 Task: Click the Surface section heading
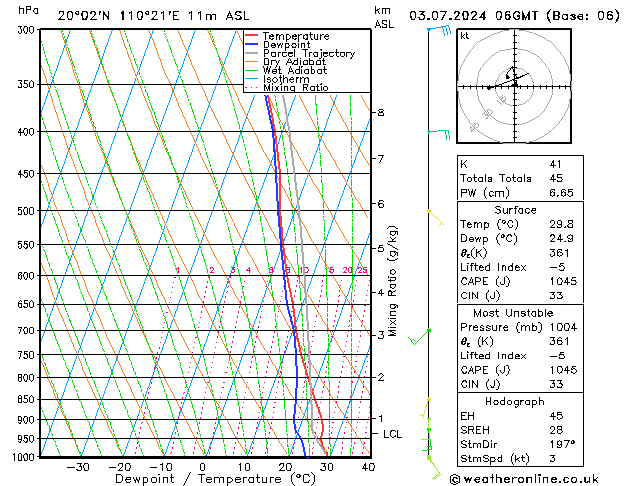[x=515, y=210]
